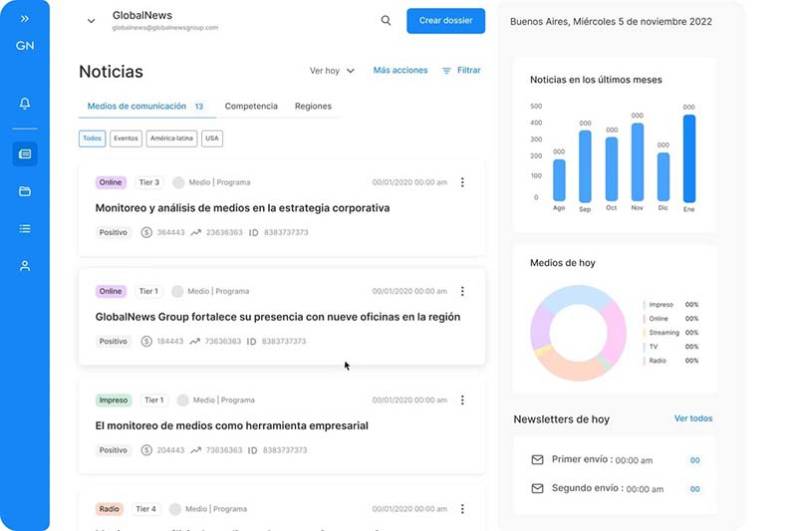Click the dollar value icon on Monitoreo y análisis card
The image size is (797, 531).
[146, 232]
